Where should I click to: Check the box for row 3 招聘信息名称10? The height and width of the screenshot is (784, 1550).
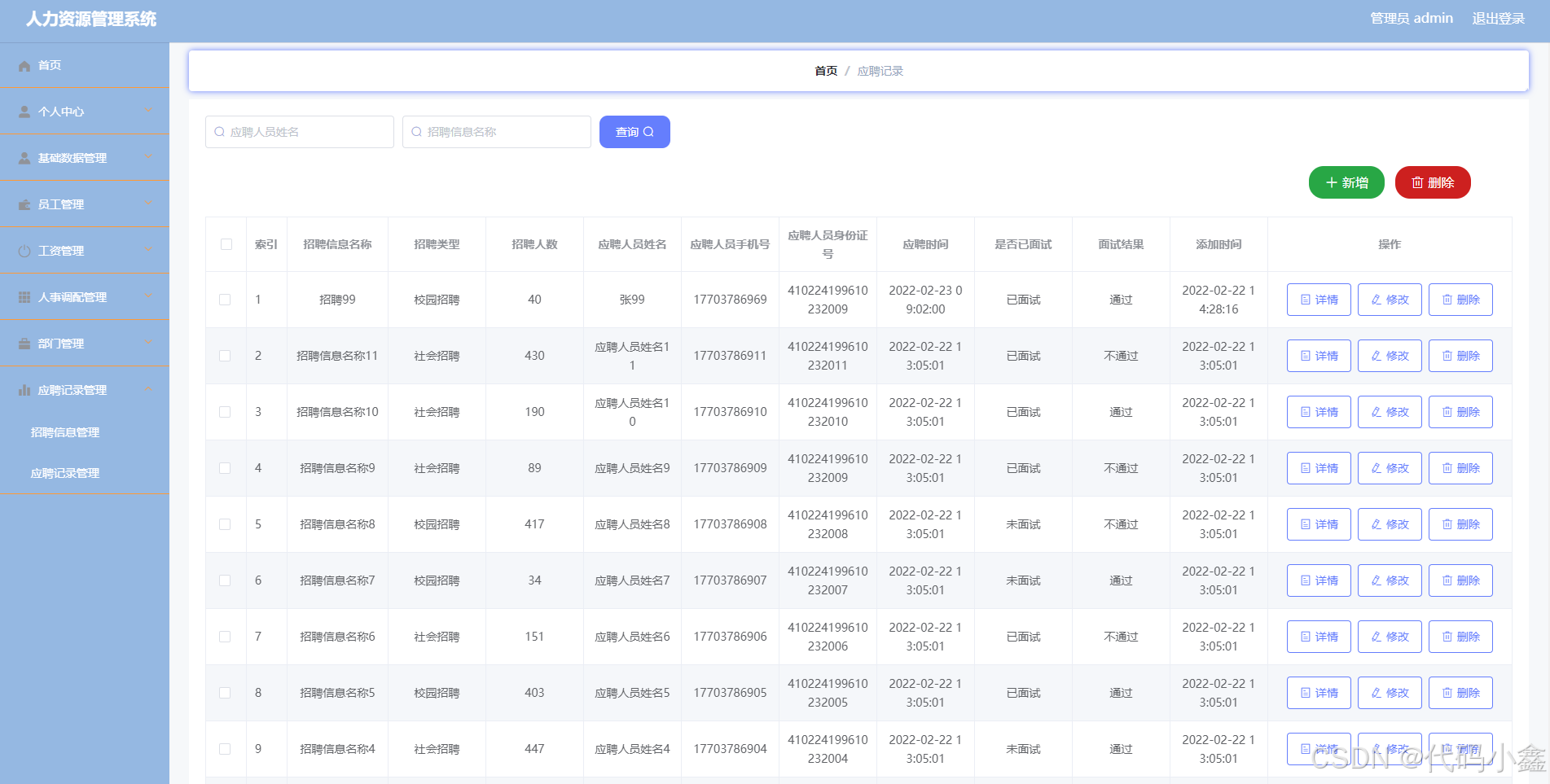(225, 412)
